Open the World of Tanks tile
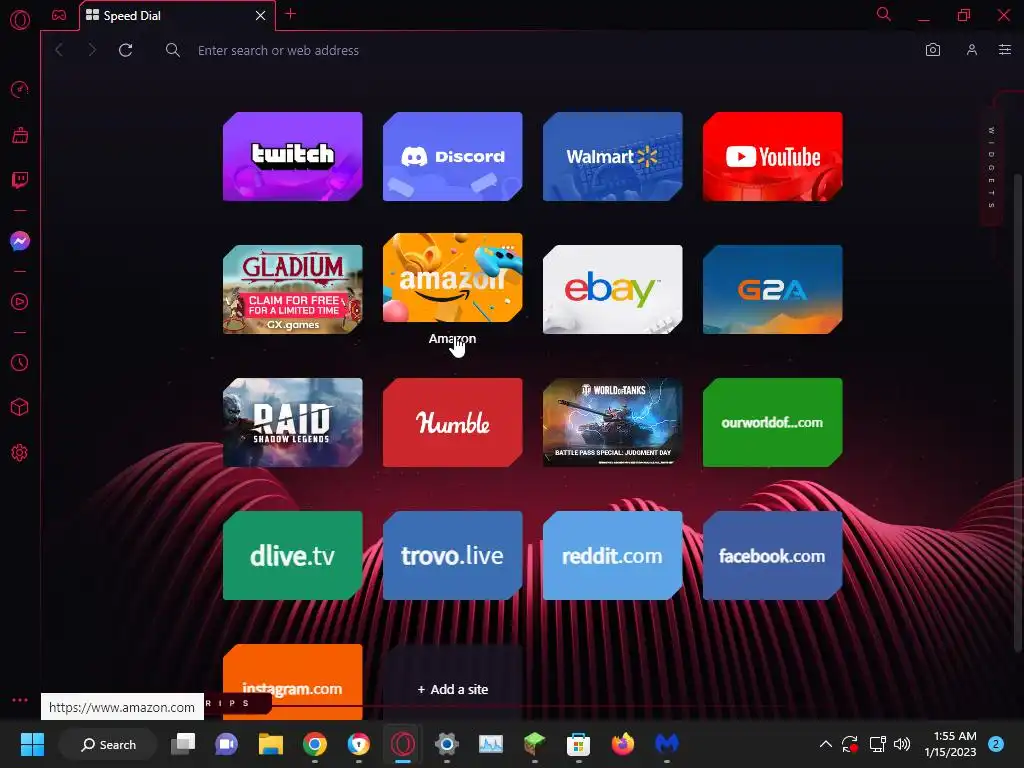 click(613, 423)
